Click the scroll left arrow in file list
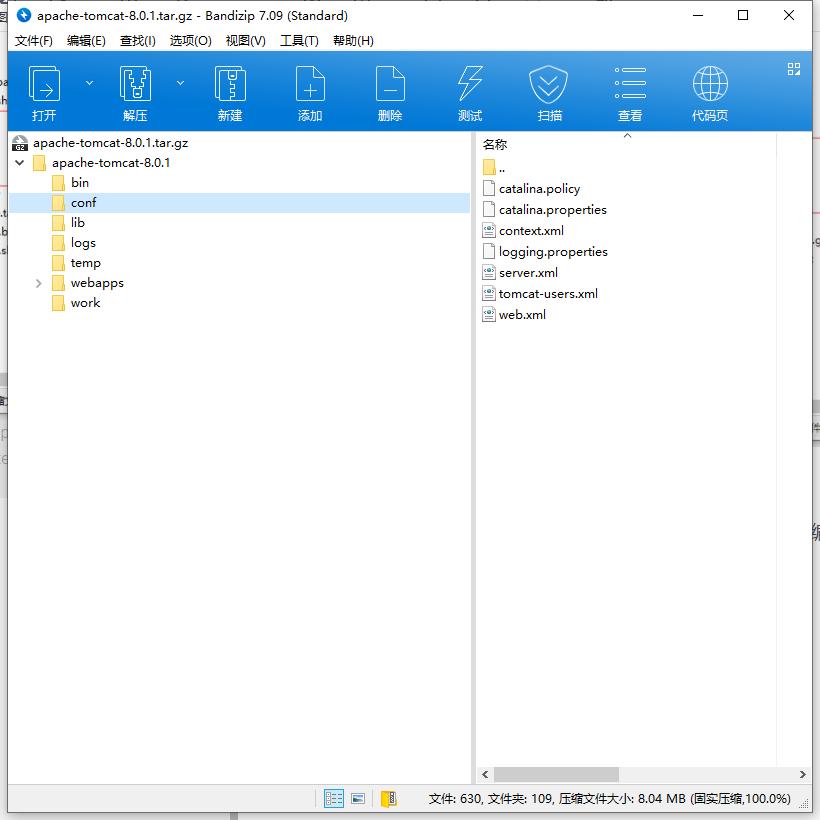The height and width of the screenshot is (820, 820). tap(485, 775)
